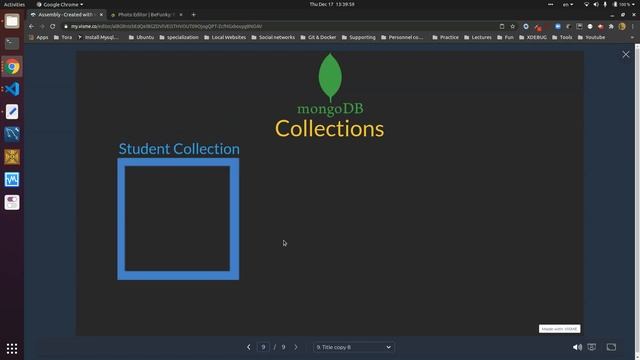
Task: Click the browser back arrow
Action: (32, 26)
